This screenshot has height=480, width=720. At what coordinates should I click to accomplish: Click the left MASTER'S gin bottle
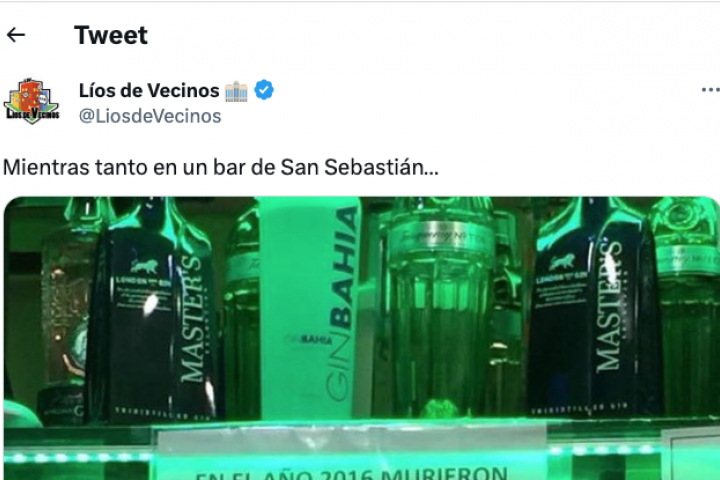tap(154, 312)
